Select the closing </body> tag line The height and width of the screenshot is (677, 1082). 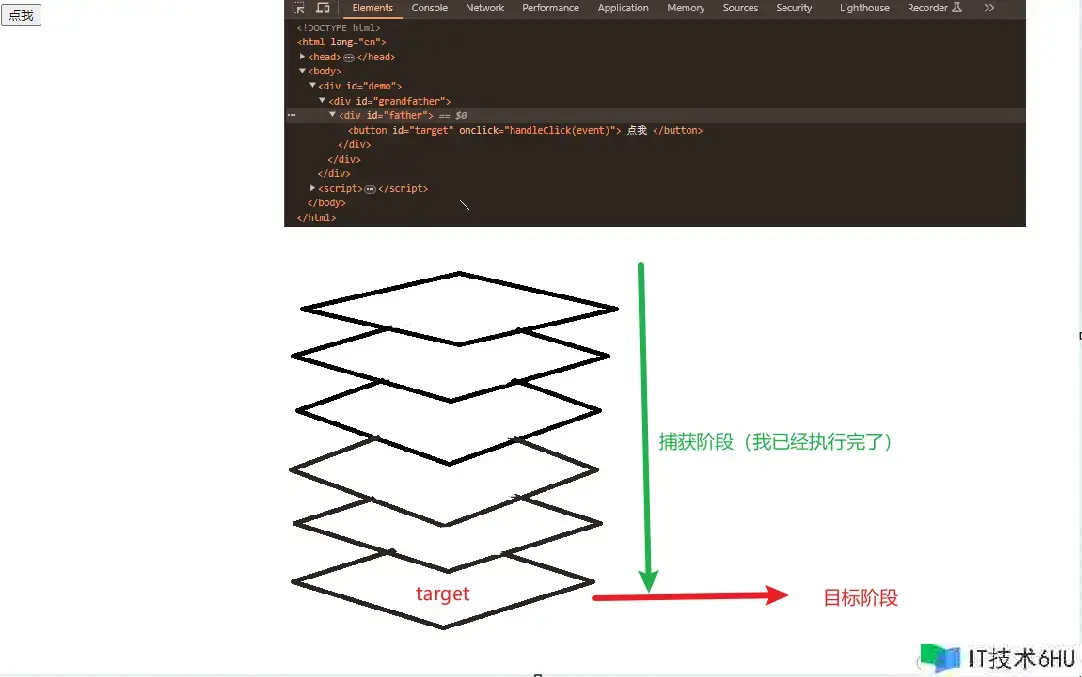click(x=326, y=203)
